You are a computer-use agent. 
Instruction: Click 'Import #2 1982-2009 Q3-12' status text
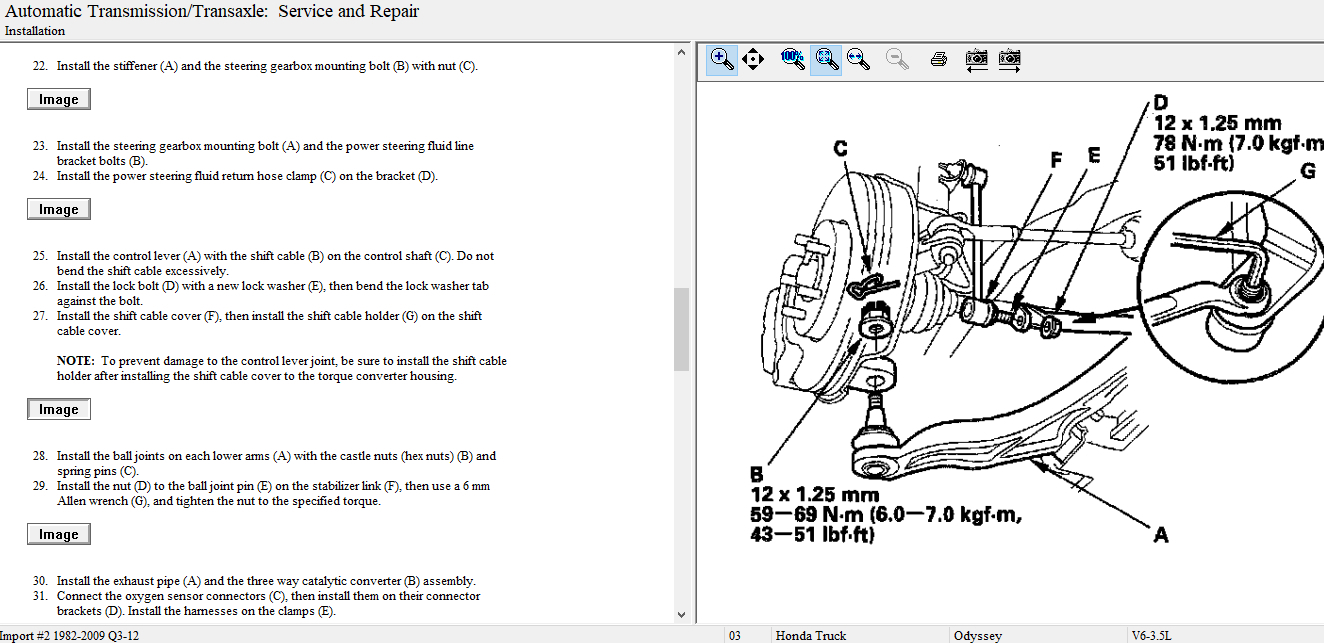(x=69, y=635)
